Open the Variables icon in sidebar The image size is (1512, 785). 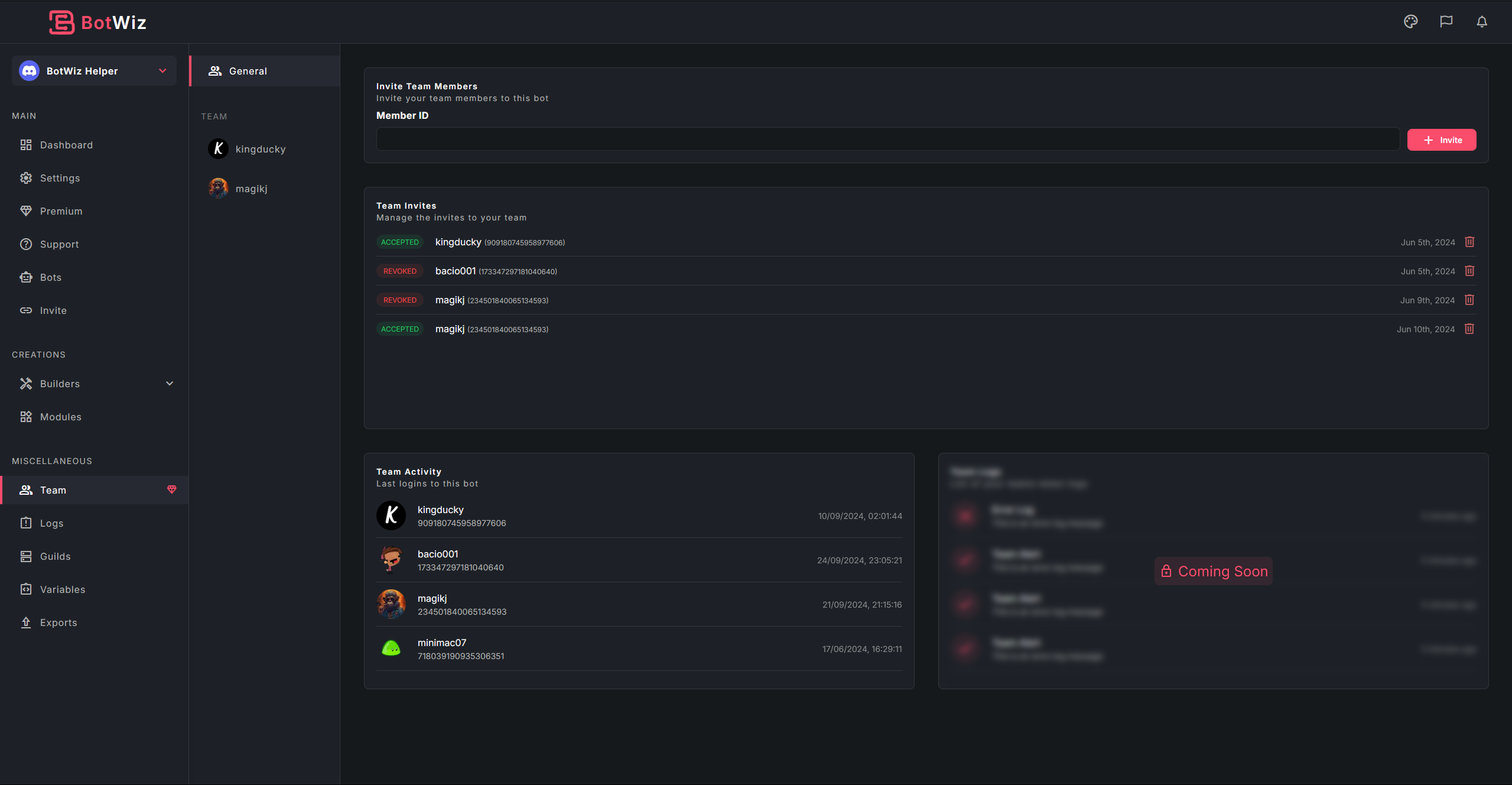click(x=26, y=589)
